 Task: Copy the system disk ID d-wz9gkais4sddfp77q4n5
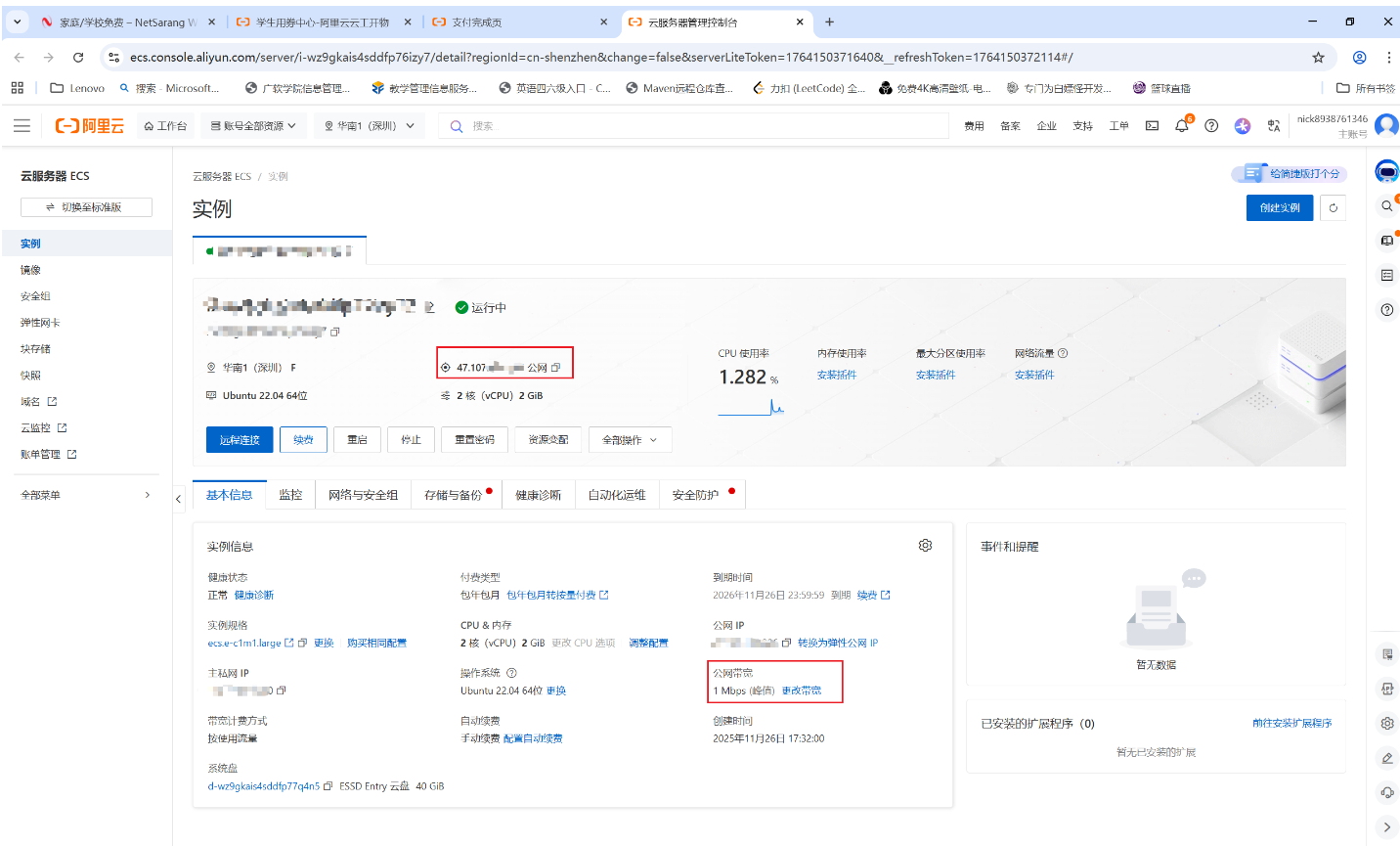pos(328,786)
